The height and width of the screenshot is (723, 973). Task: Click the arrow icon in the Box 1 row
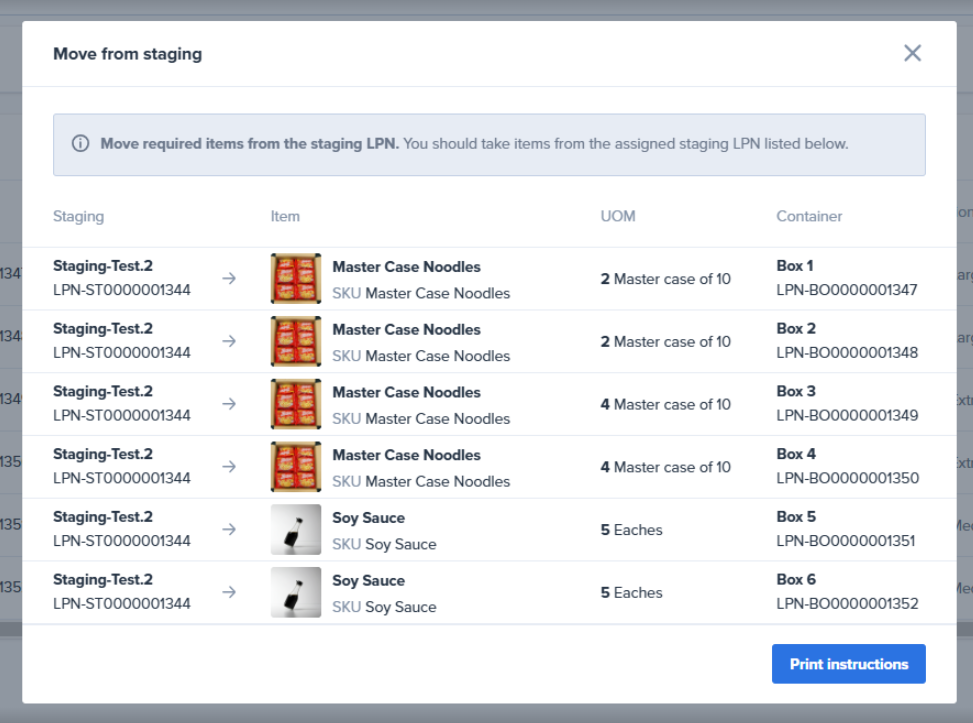click(229, 279)
